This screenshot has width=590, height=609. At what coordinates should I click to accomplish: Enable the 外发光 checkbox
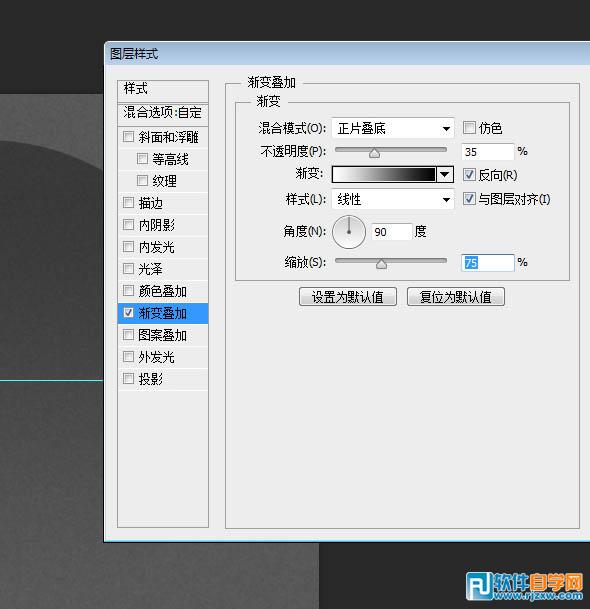(x=128, y=357)
